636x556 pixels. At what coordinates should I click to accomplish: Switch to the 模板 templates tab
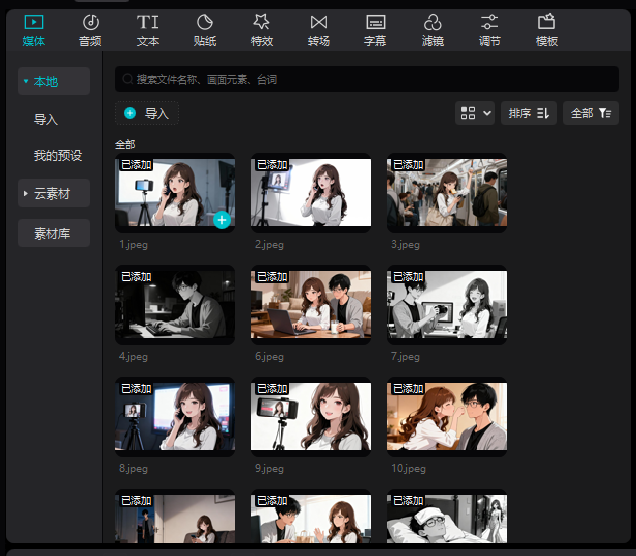click(x=546, y=30)
